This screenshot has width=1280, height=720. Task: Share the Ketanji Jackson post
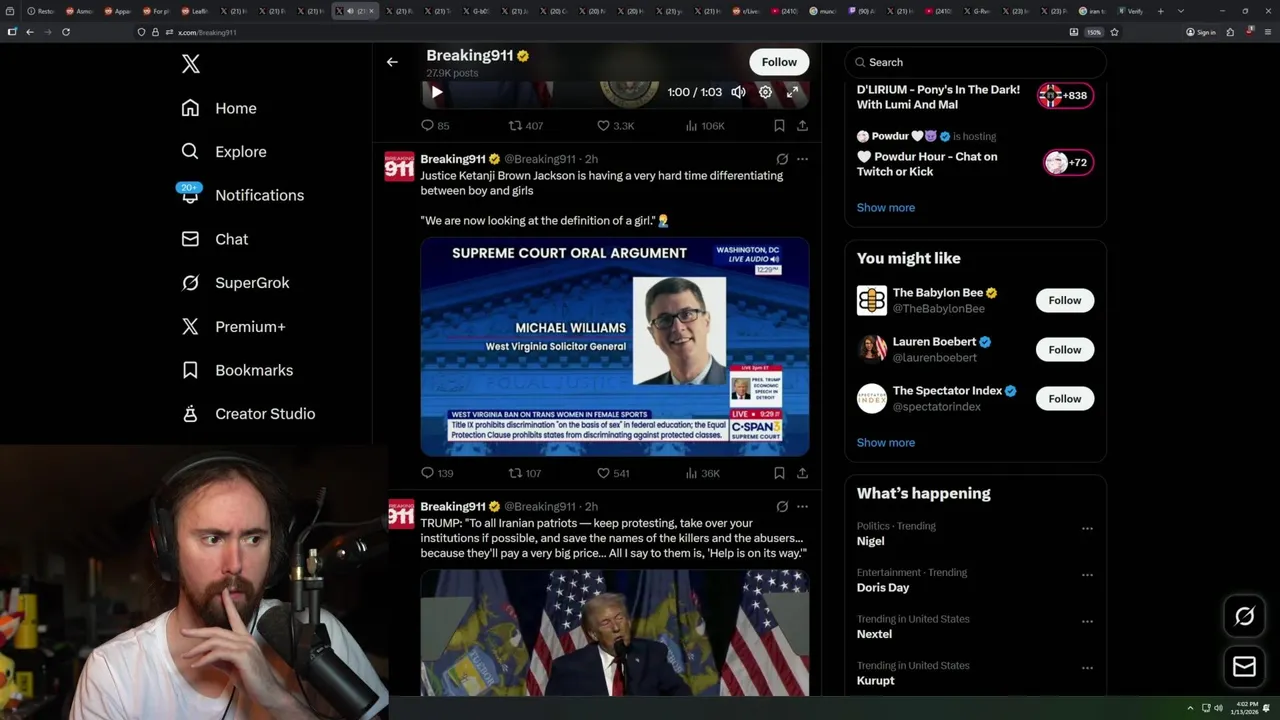coord(802,473)
